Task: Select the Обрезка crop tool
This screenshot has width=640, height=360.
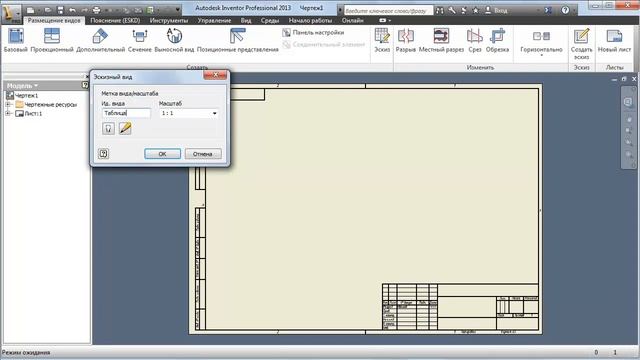Action: click(497, 40)
